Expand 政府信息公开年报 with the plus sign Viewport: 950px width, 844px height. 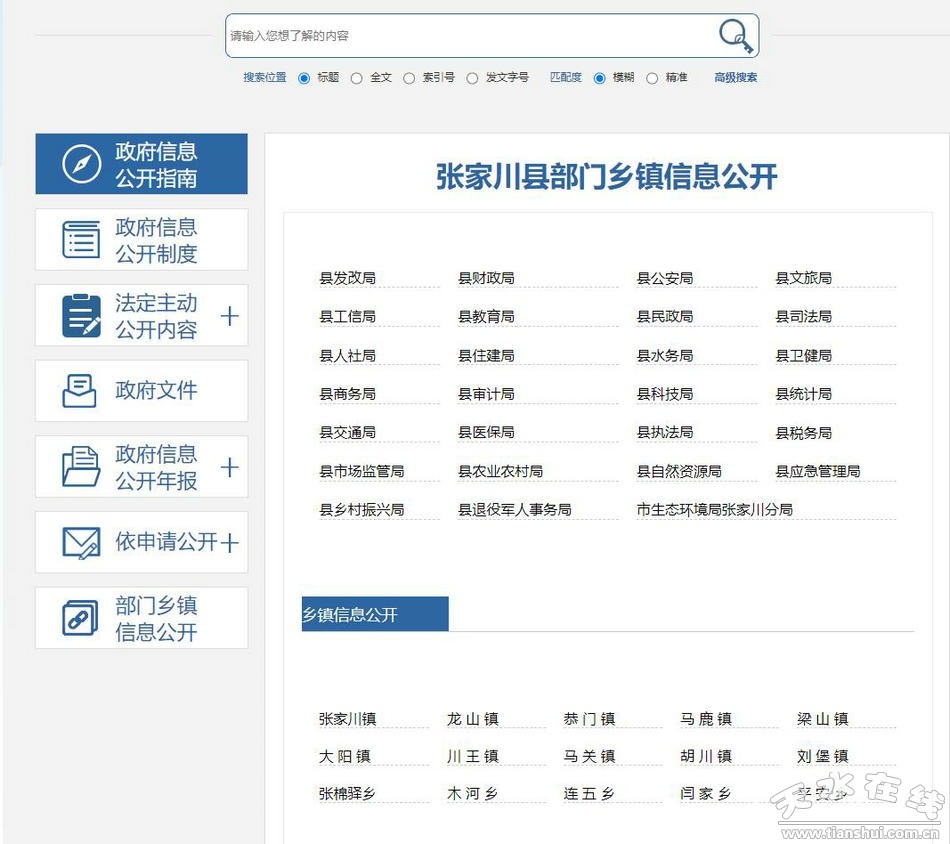point(230,467)
